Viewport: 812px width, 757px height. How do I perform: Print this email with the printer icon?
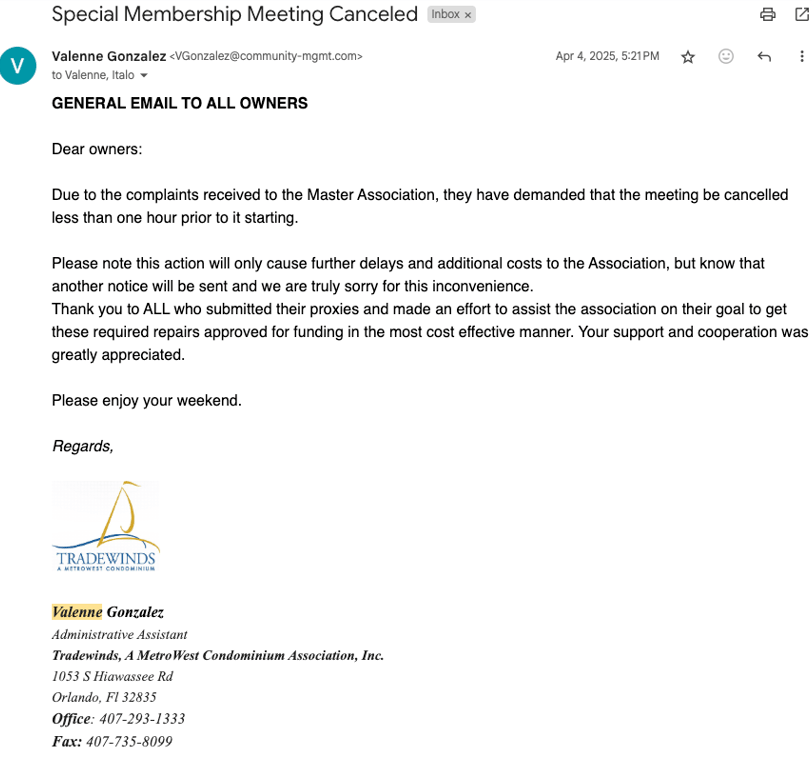pos(767,14)
